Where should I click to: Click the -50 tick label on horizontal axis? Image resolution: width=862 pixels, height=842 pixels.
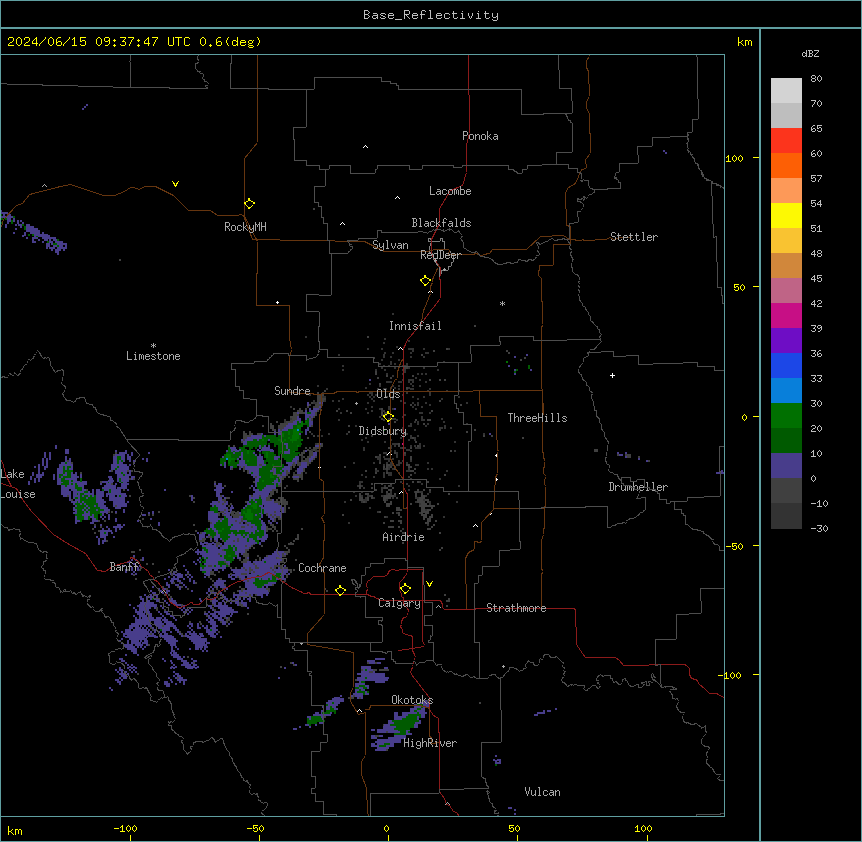point(255,828)
